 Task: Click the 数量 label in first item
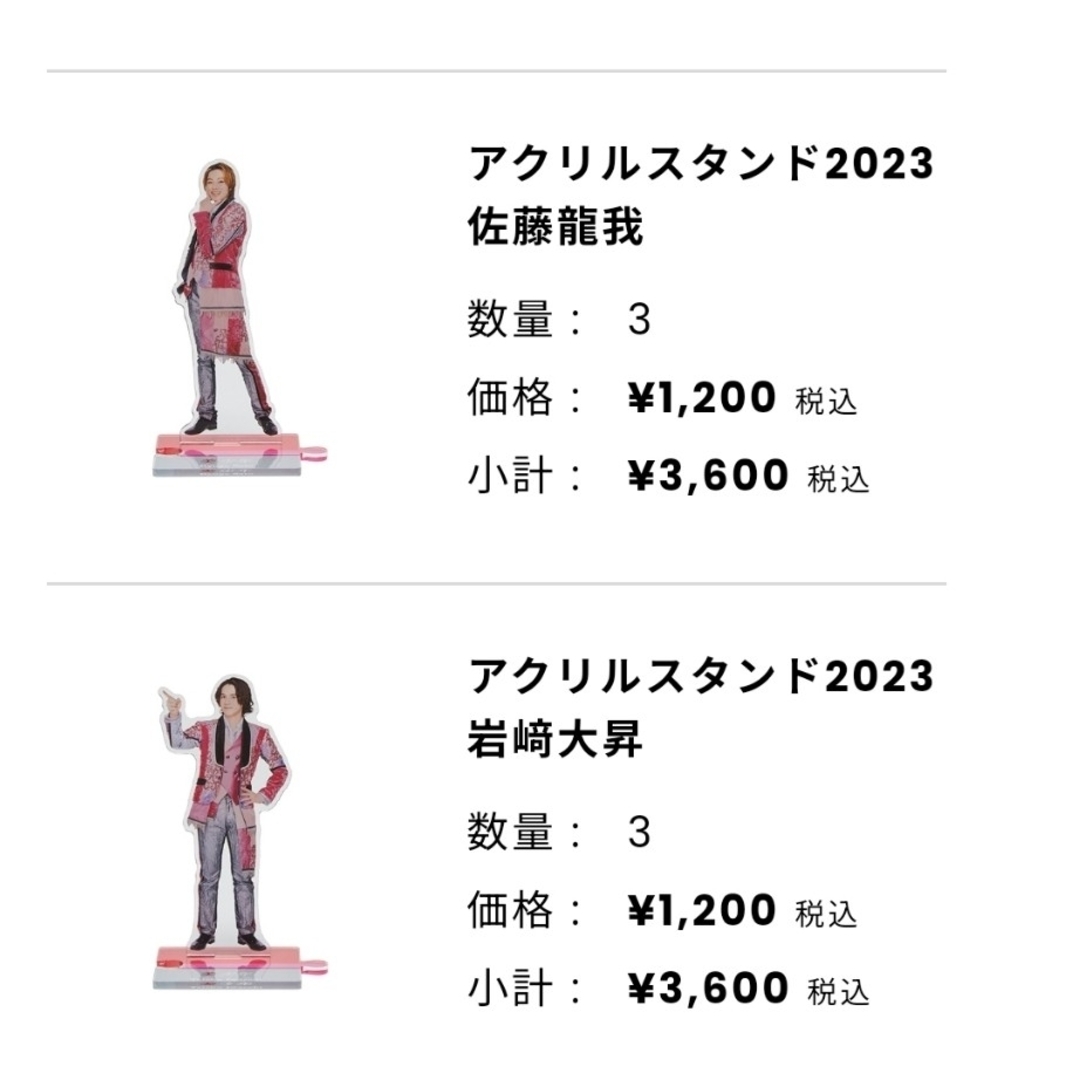(x=510, y=319)
